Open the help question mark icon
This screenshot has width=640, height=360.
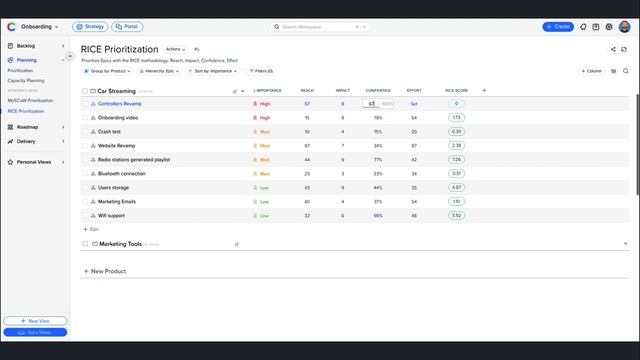(x=596, y=27)
